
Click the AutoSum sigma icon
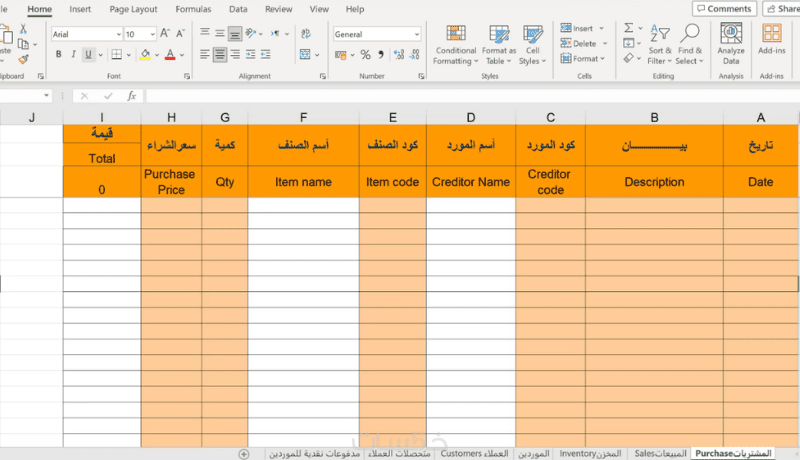pos(629,28)
